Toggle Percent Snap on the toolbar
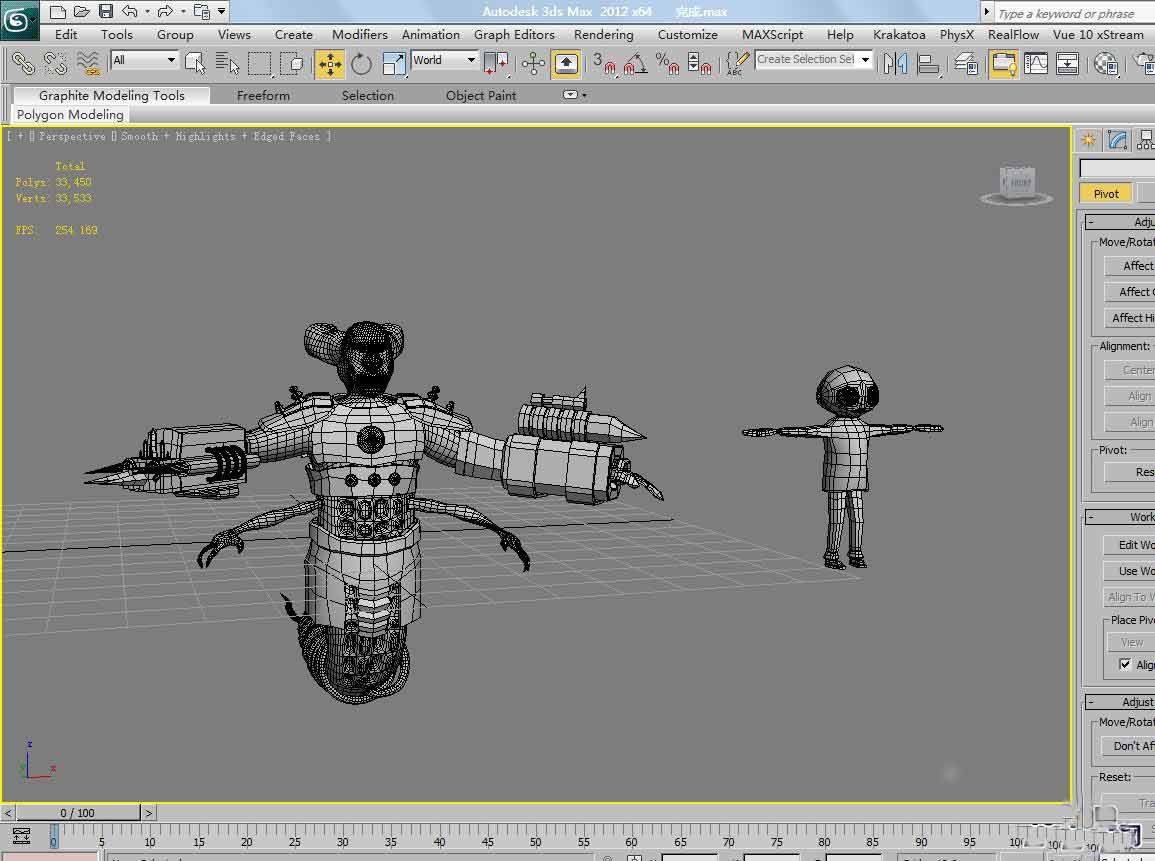Viewport: 1155px width, 861px height. (x=667, y=64)
